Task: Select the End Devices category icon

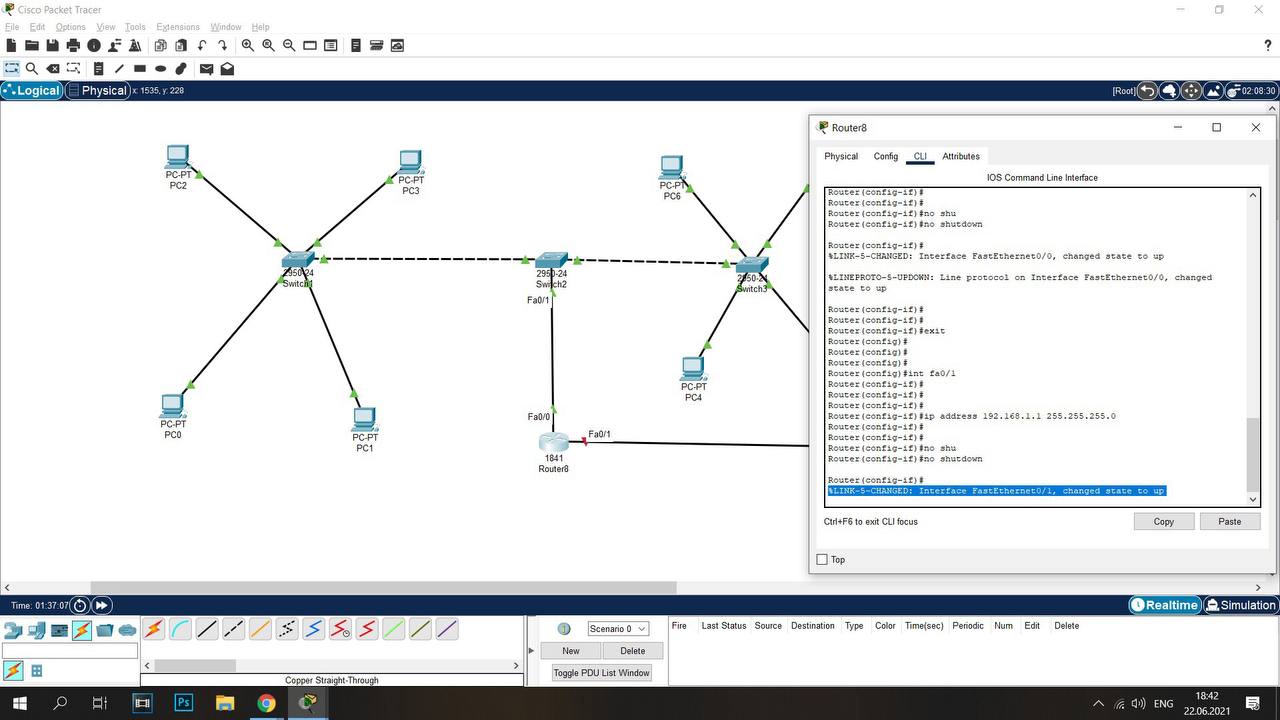Action: (x=37, y=630)
